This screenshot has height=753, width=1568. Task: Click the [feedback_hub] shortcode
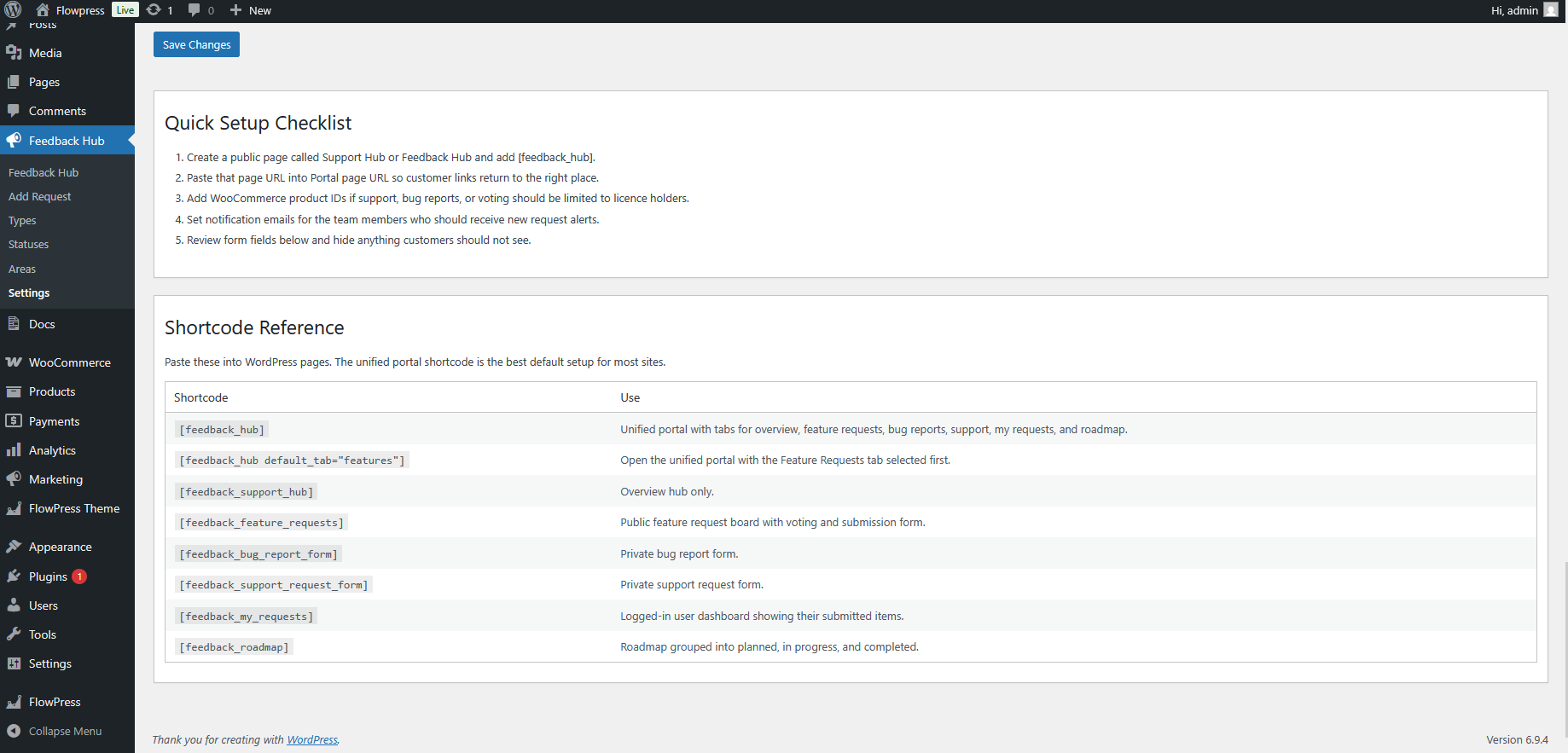[222, 430]
